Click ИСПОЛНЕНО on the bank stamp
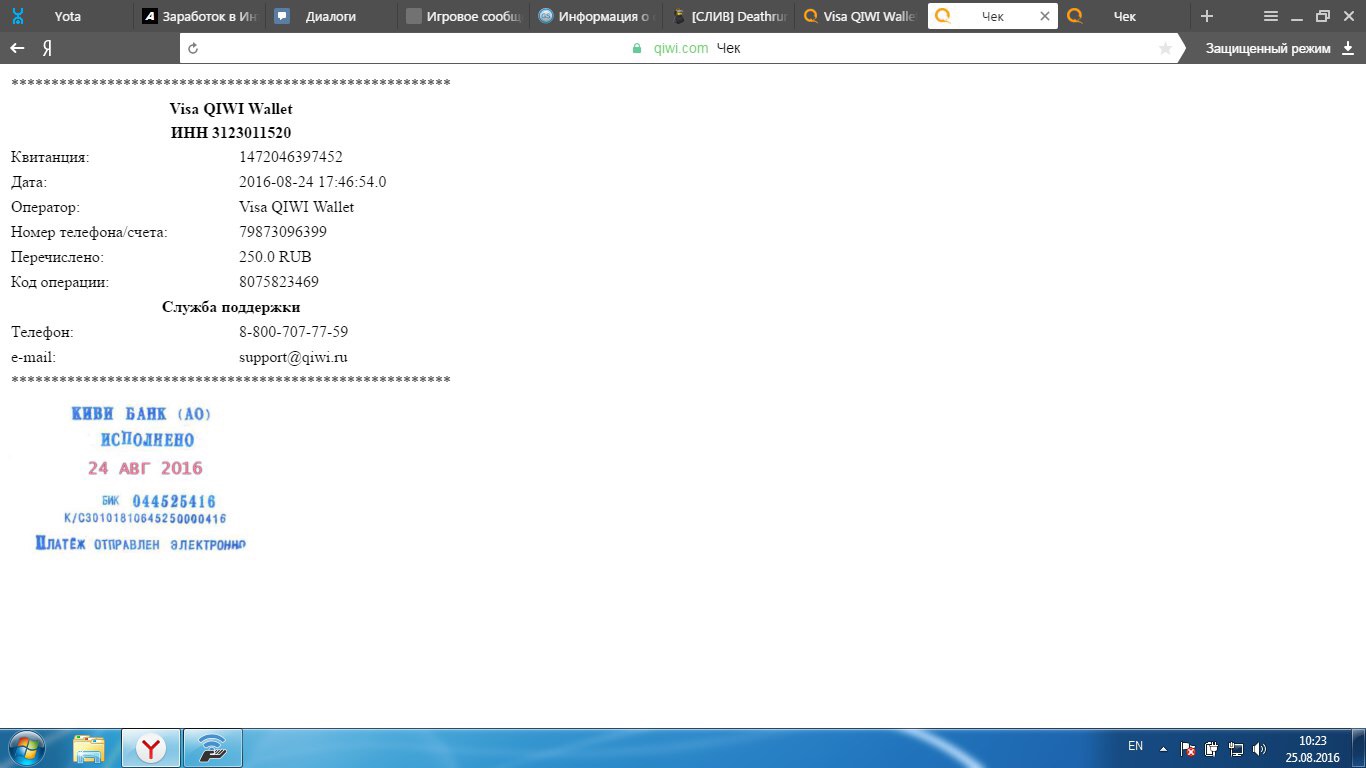1366x768 pixels. [148, 440]
